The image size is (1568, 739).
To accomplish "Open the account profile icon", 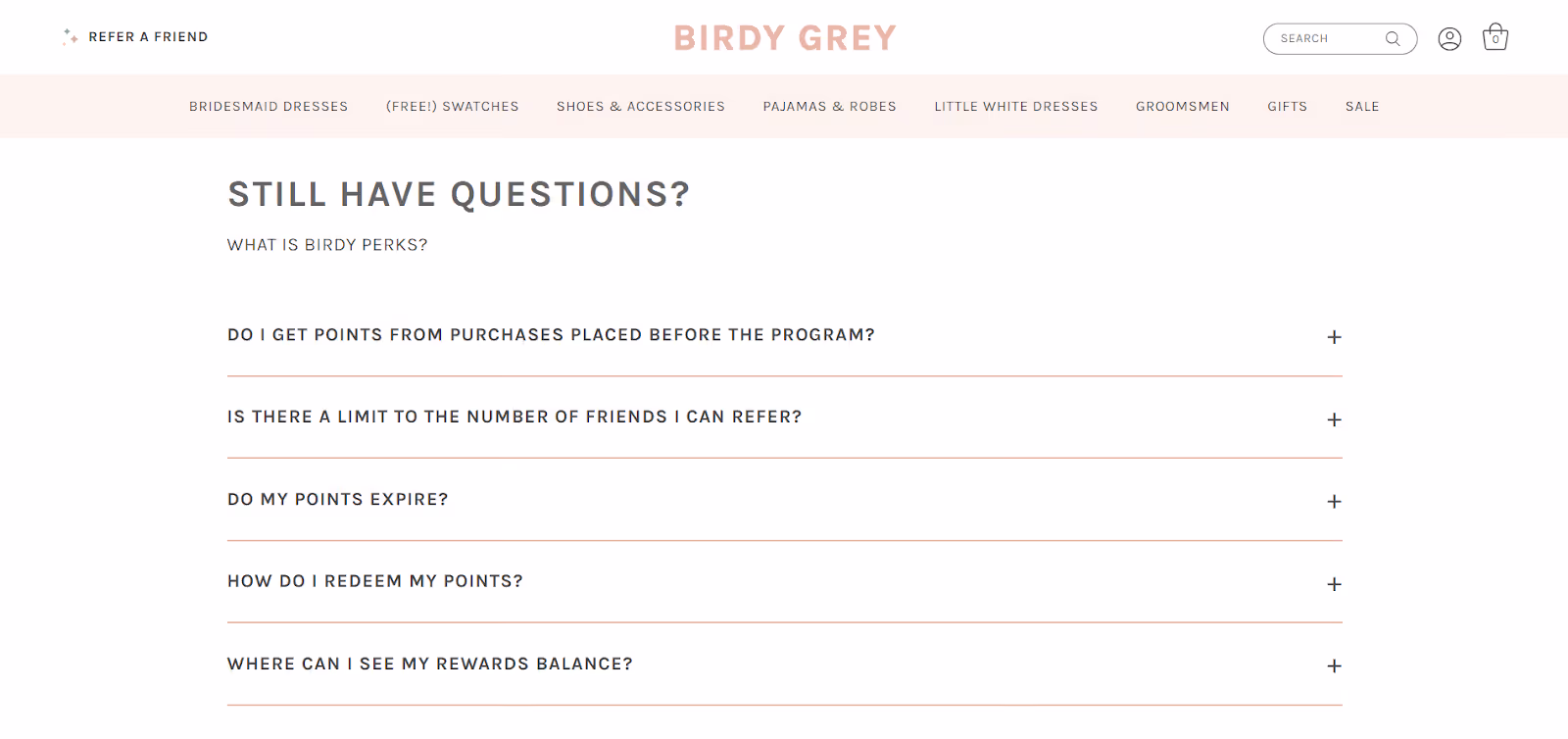I will click(x=1449, y=38).
